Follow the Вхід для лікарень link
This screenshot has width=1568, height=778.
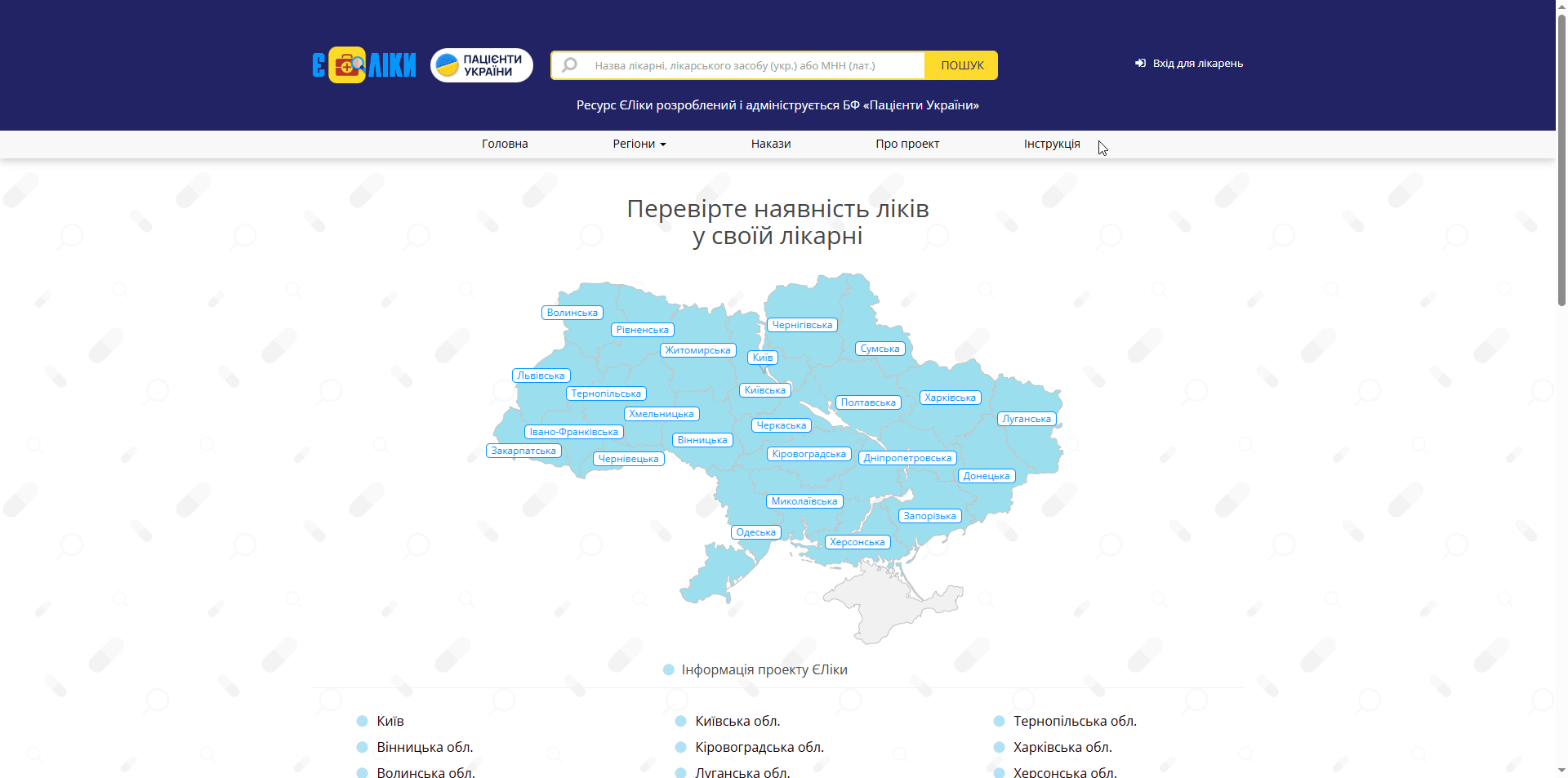coord(1197,64)
